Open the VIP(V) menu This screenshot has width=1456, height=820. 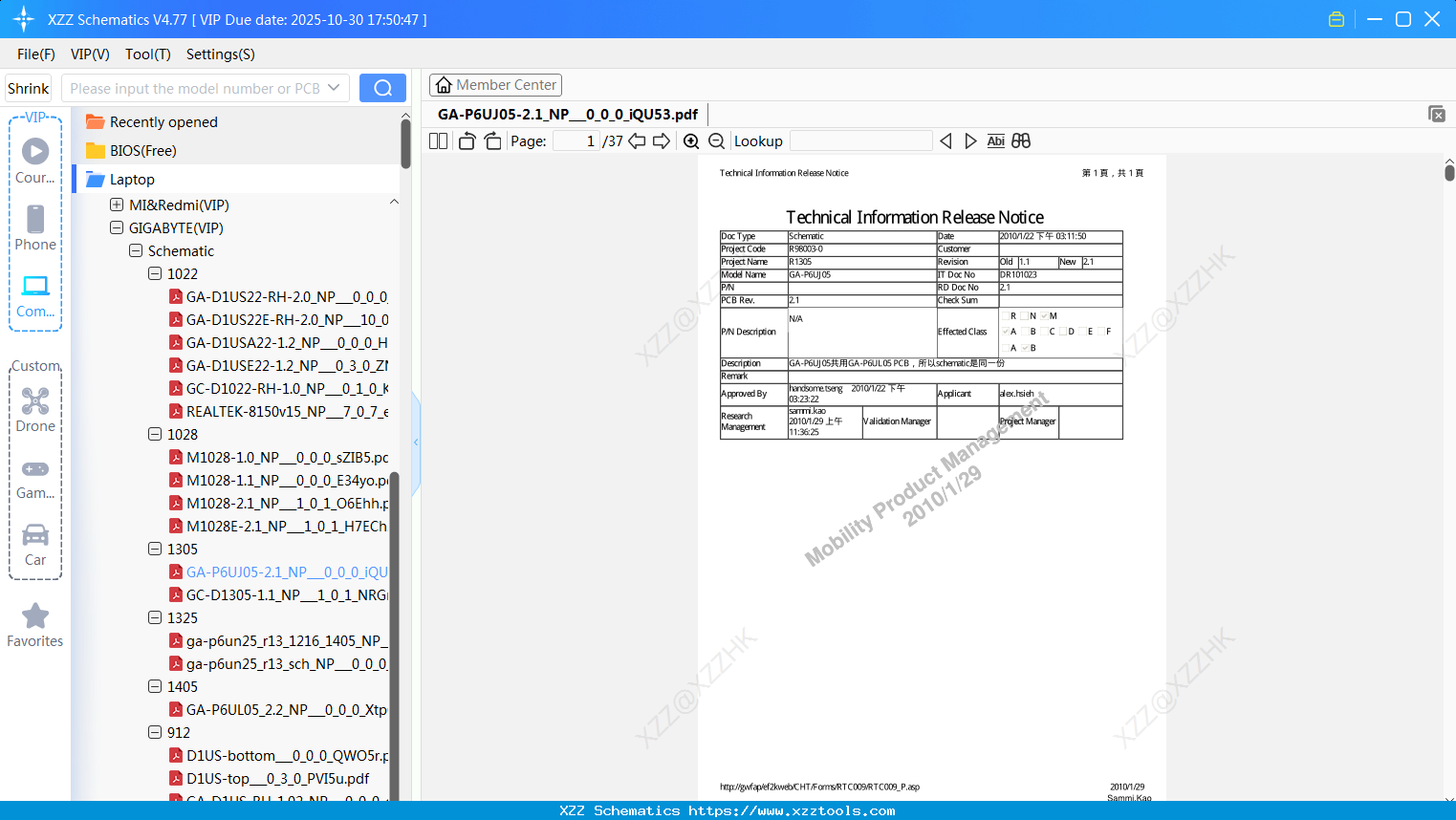90,54
